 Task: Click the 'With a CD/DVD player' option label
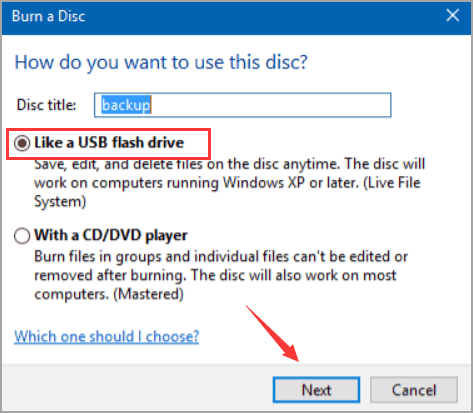(x=111, y=236)
